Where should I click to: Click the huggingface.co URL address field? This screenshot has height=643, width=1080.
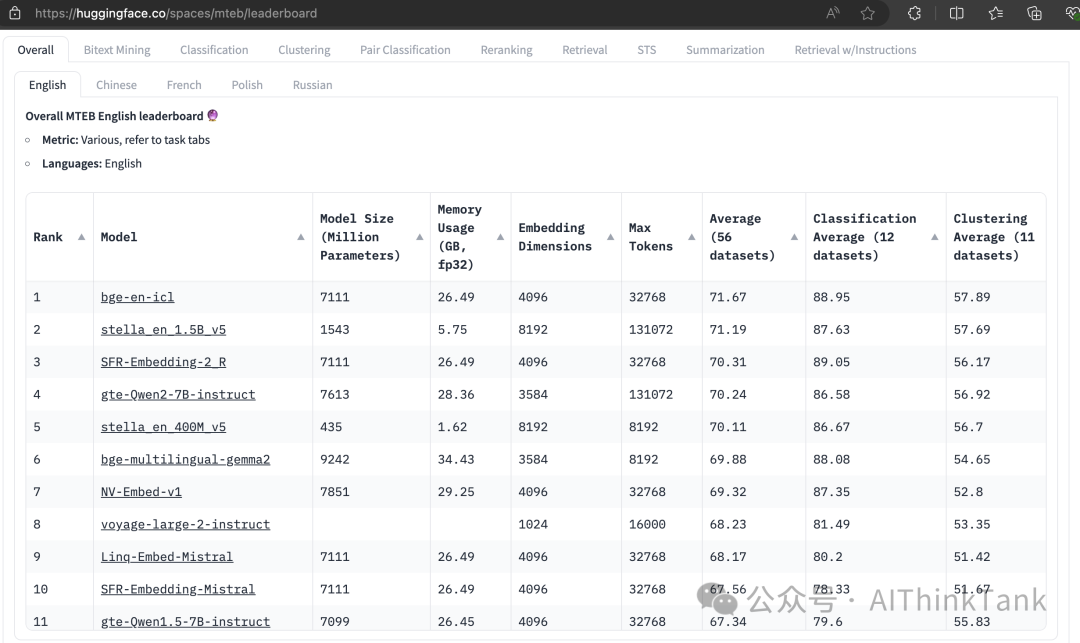[x=176, y=13]
